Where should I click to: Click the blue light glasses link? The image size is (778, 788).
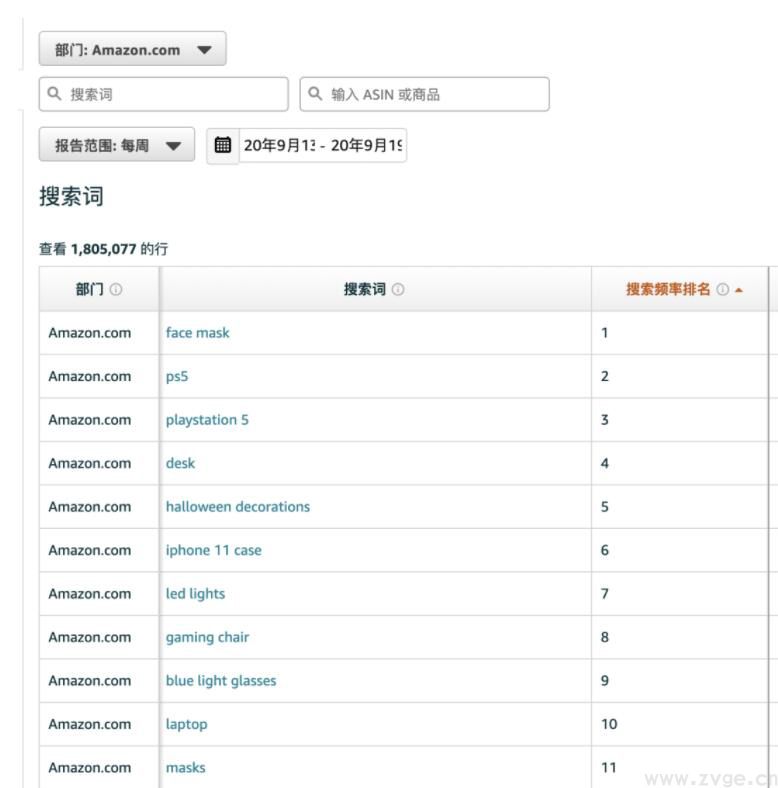(221, 681)
